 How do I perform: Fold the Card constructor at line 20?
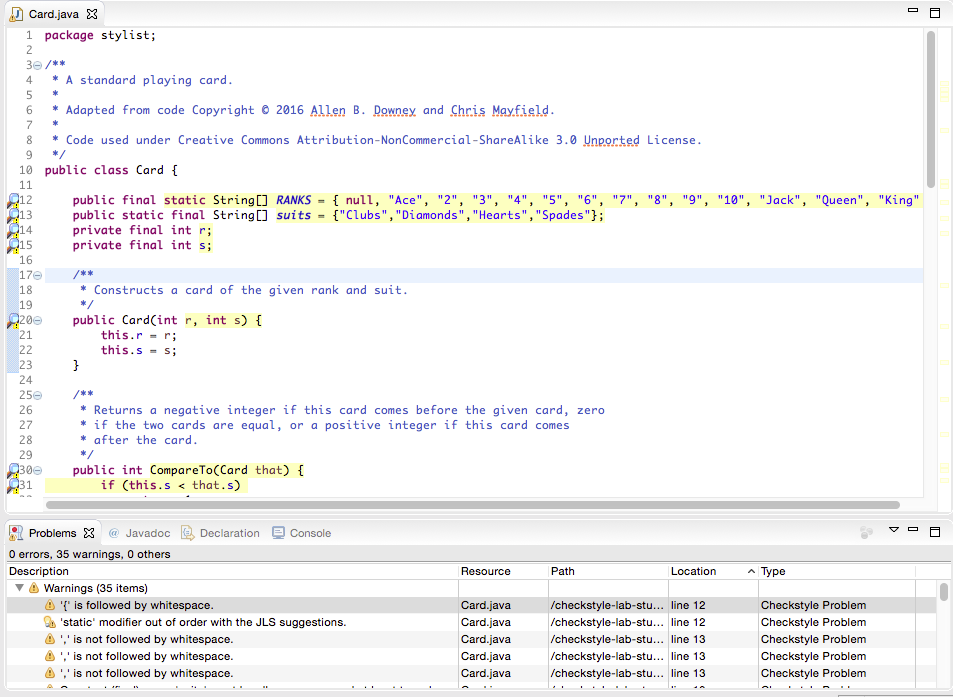pos(37,321)
